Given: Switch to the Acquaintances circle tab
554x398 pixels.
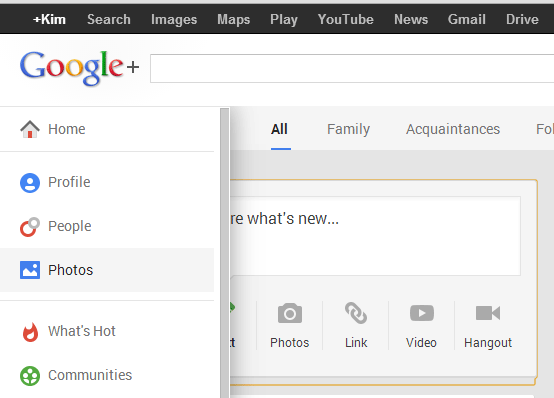Looking at the screenshot, I should coord(453,129).
